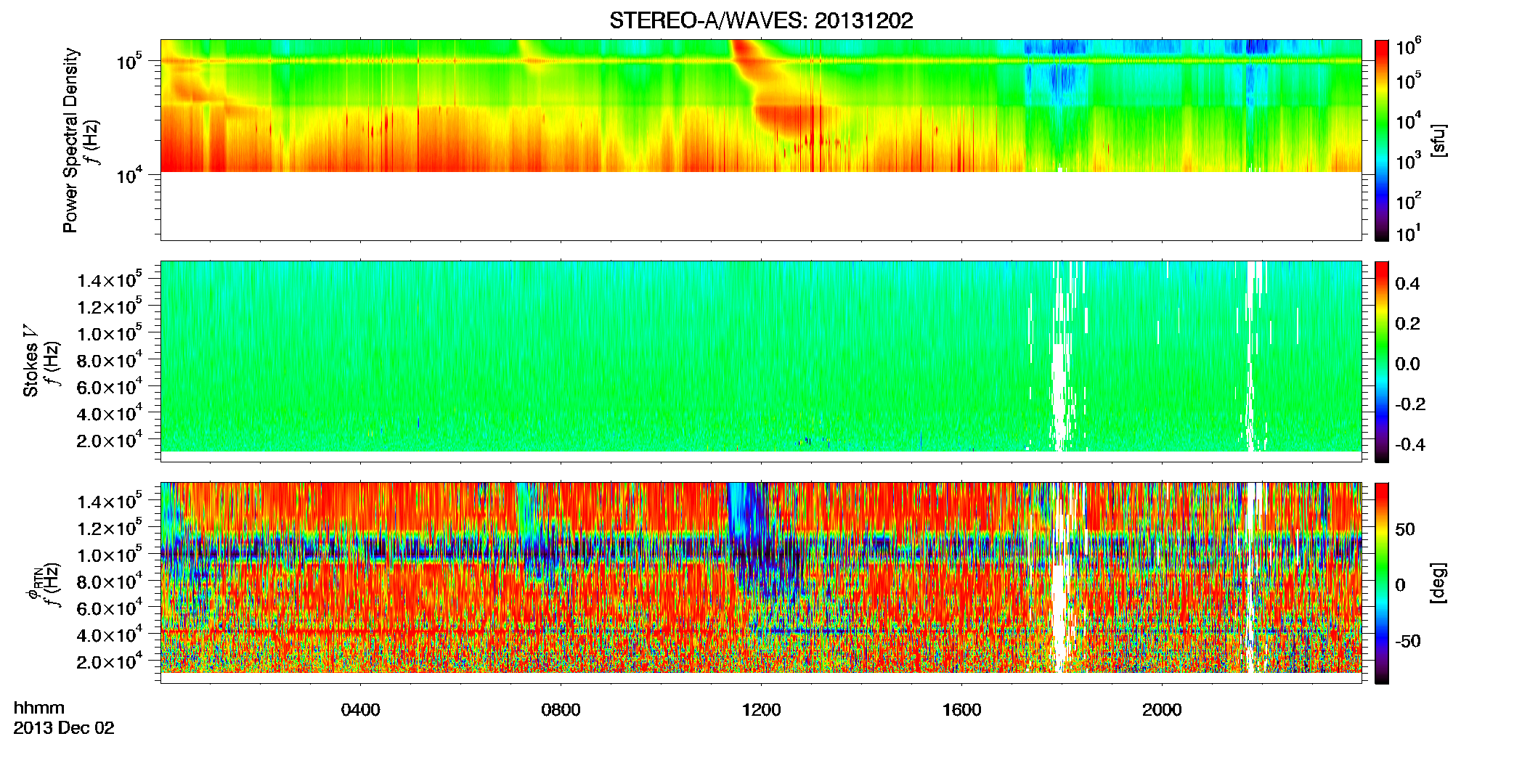Viewport: 1522px width, 784px height.
Task: Click the 1200 time tick label
Action: pyautogui.click(x=762, y=710)
